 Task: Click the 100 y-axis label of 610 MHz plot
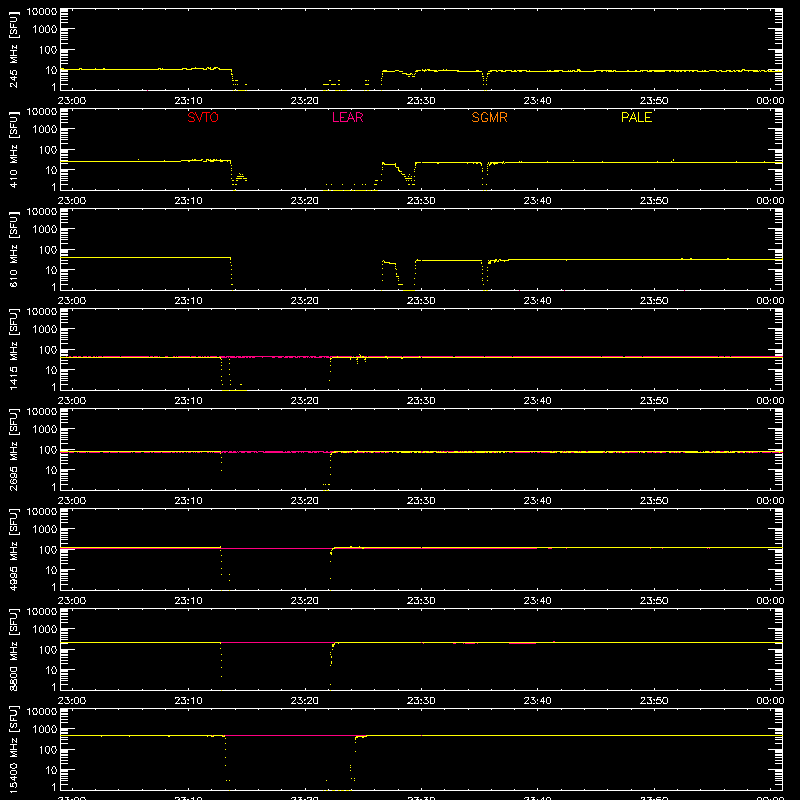click(x=48, y=249)
